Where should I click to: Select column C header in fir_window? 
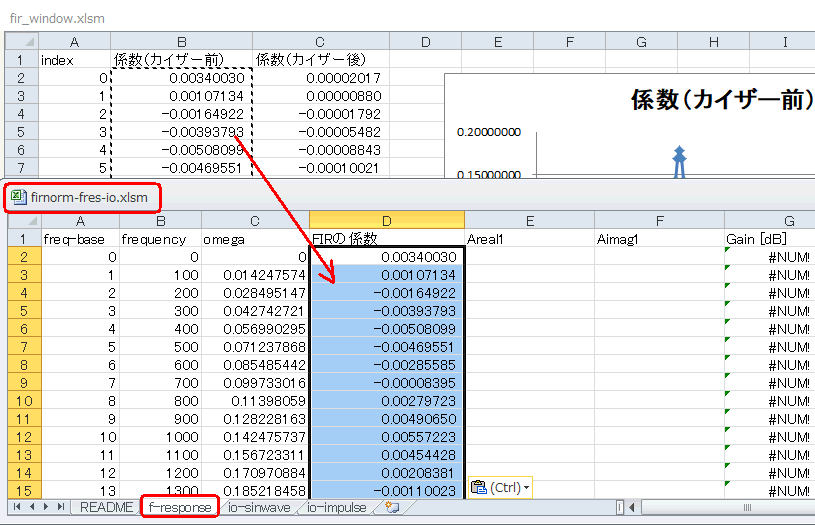[321, 42]
